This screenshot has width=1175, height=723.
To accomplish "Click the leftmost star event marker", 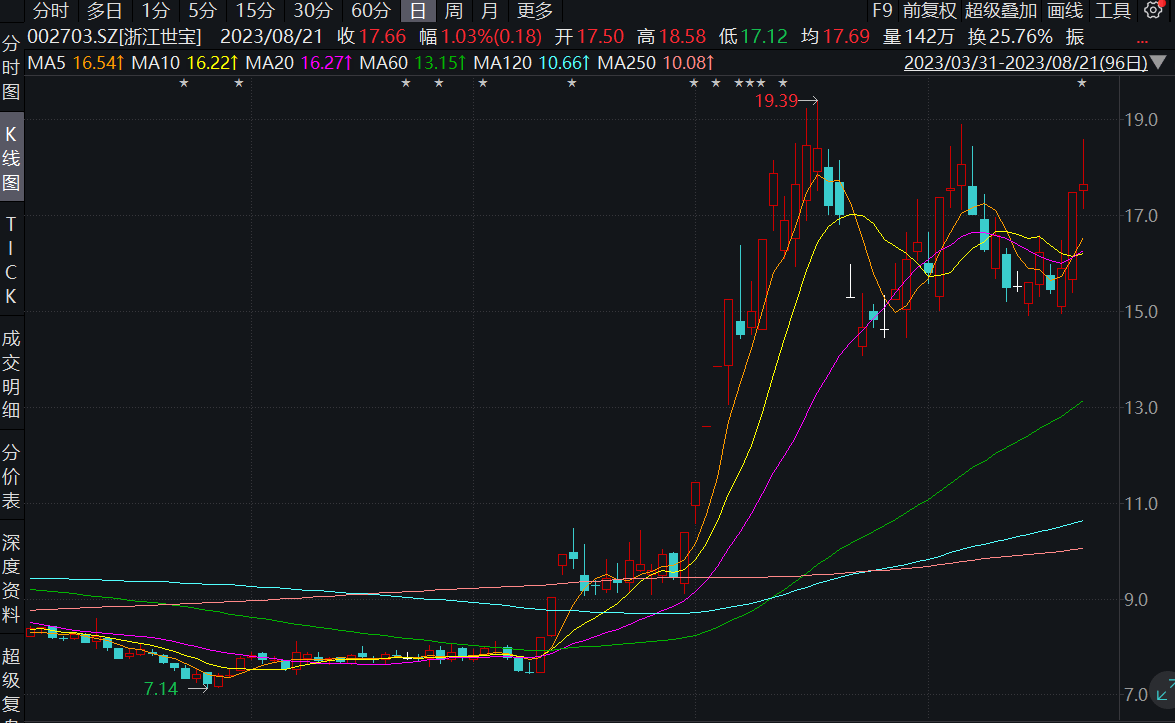I will [x=183, y=83].
